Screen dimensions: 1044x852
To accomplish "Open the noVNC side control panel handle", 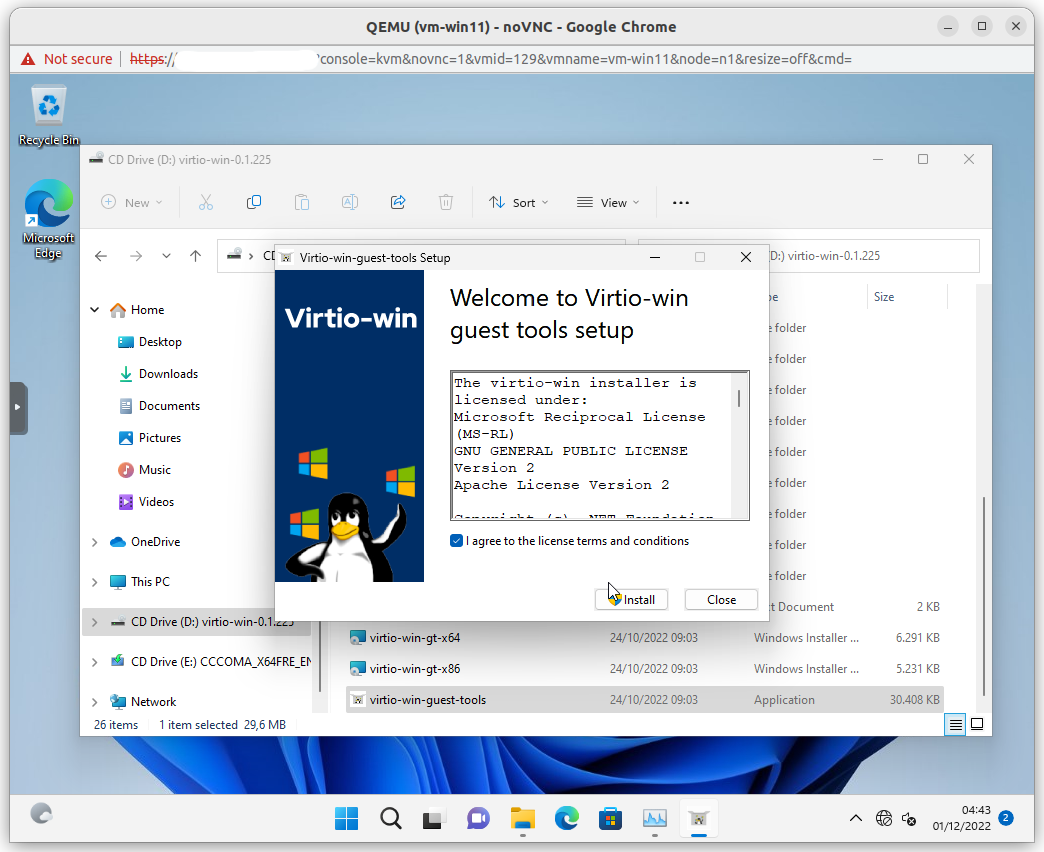I will click(18, 407).
